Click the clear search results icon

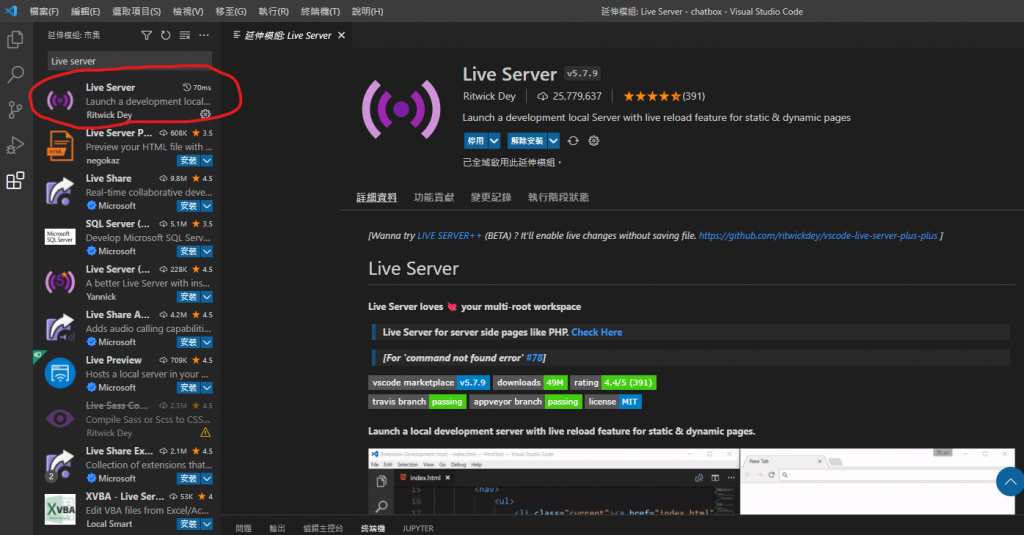click(x=185, y=35)
